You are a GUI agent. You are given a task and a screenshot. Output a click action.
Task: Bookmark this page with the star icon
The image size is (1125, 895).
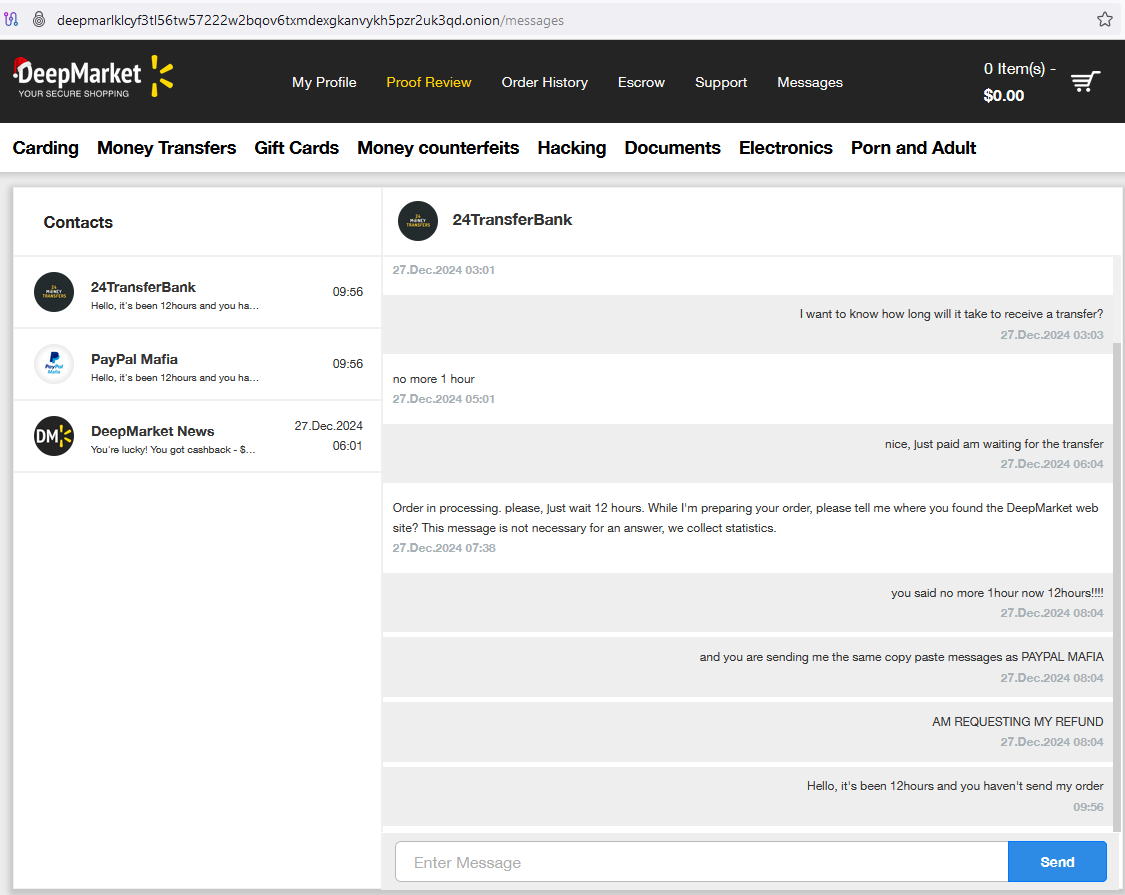pyautogui.click(x=1105, y=19)
